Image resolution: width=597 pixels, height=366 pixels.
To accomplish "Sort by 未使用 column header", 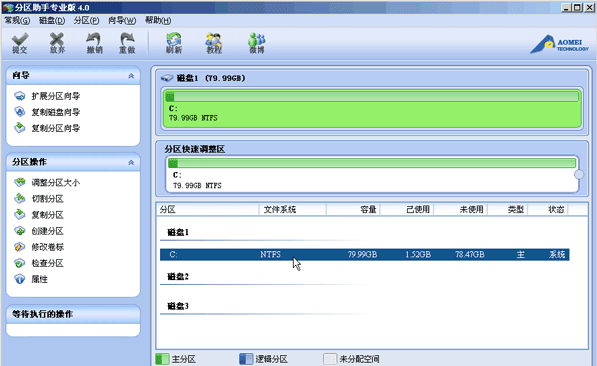I will tap(461, 209).
